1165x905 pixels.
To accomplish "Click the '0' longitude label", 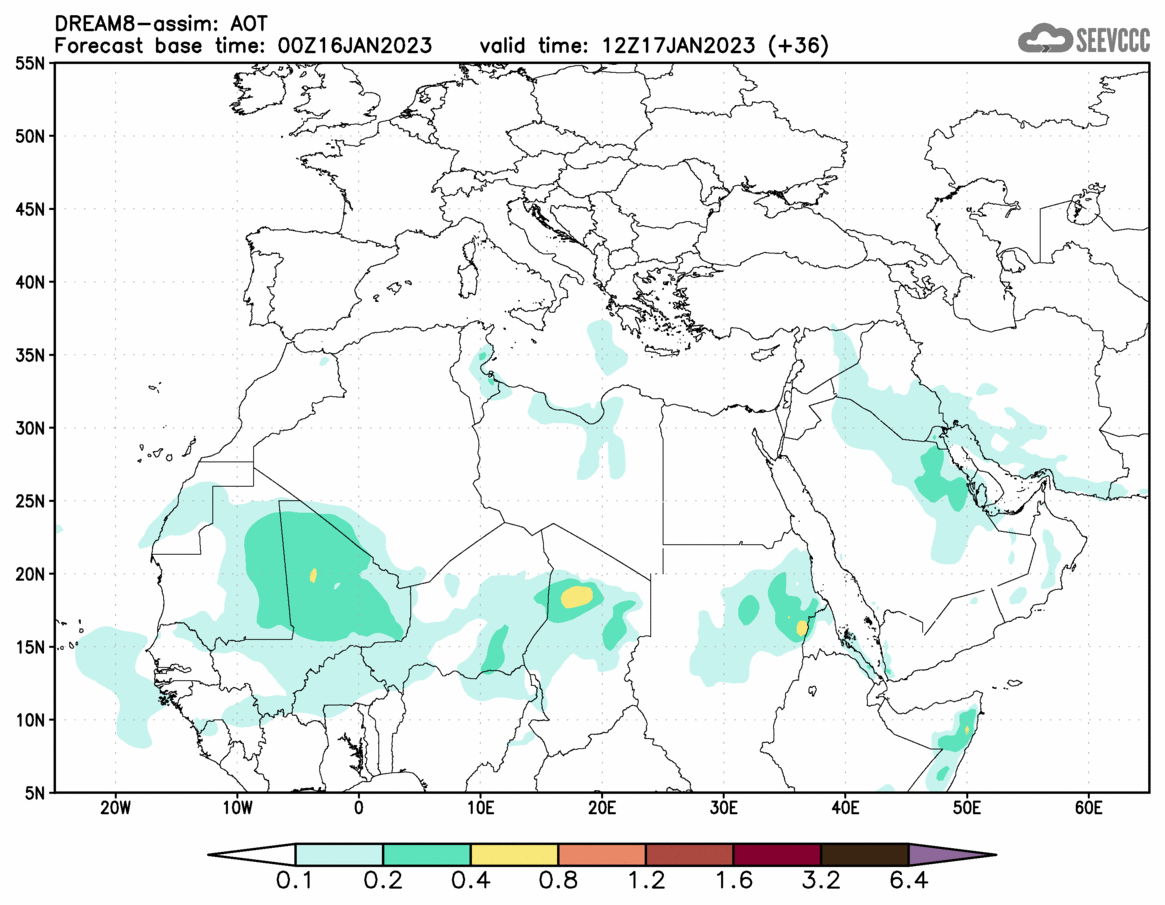I will click(x=359, y=808).
